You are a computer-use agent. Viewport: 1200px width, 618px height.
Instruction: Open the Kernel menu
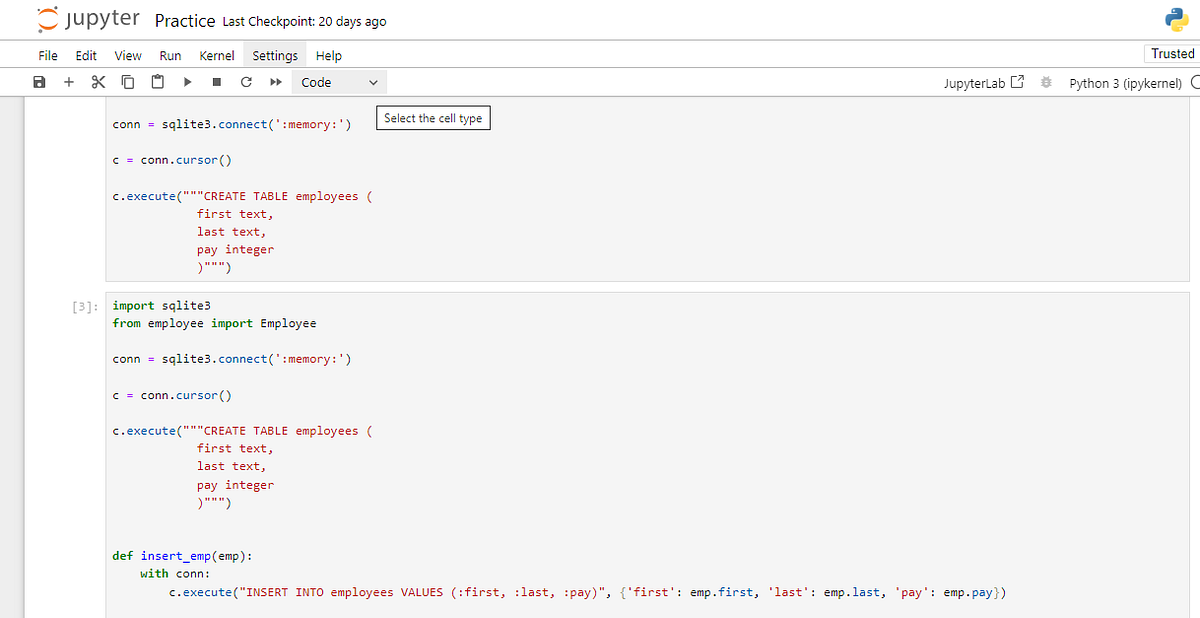point(217,56)
